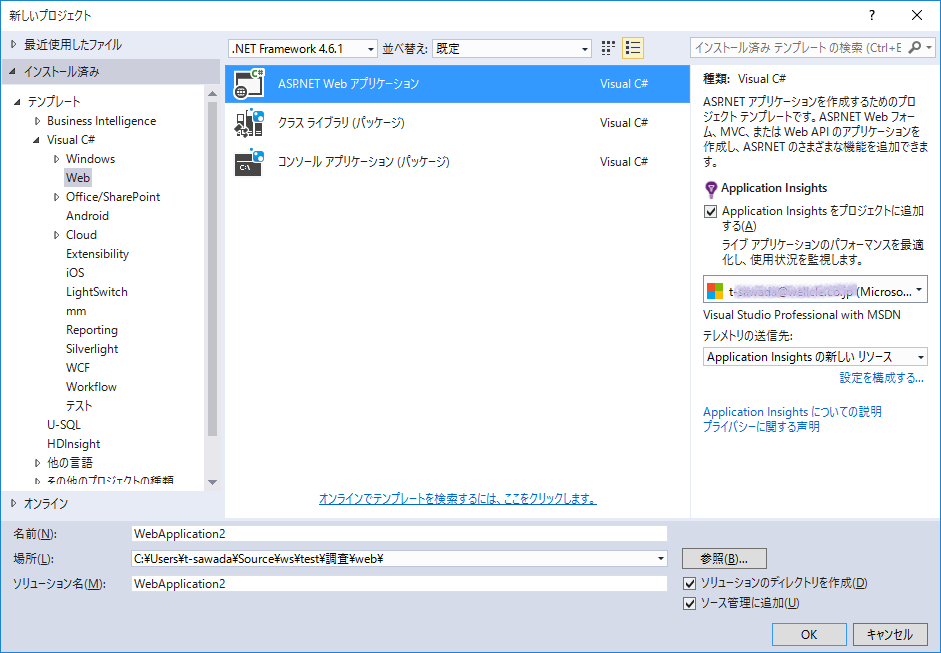941x653 pixels.
Task: Click the template search input box
Action: 798,47
